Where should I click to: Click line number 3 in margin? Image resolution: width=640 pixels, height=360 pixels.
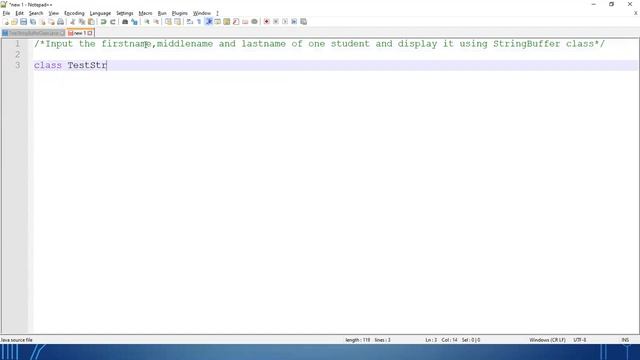pos(18,65)
